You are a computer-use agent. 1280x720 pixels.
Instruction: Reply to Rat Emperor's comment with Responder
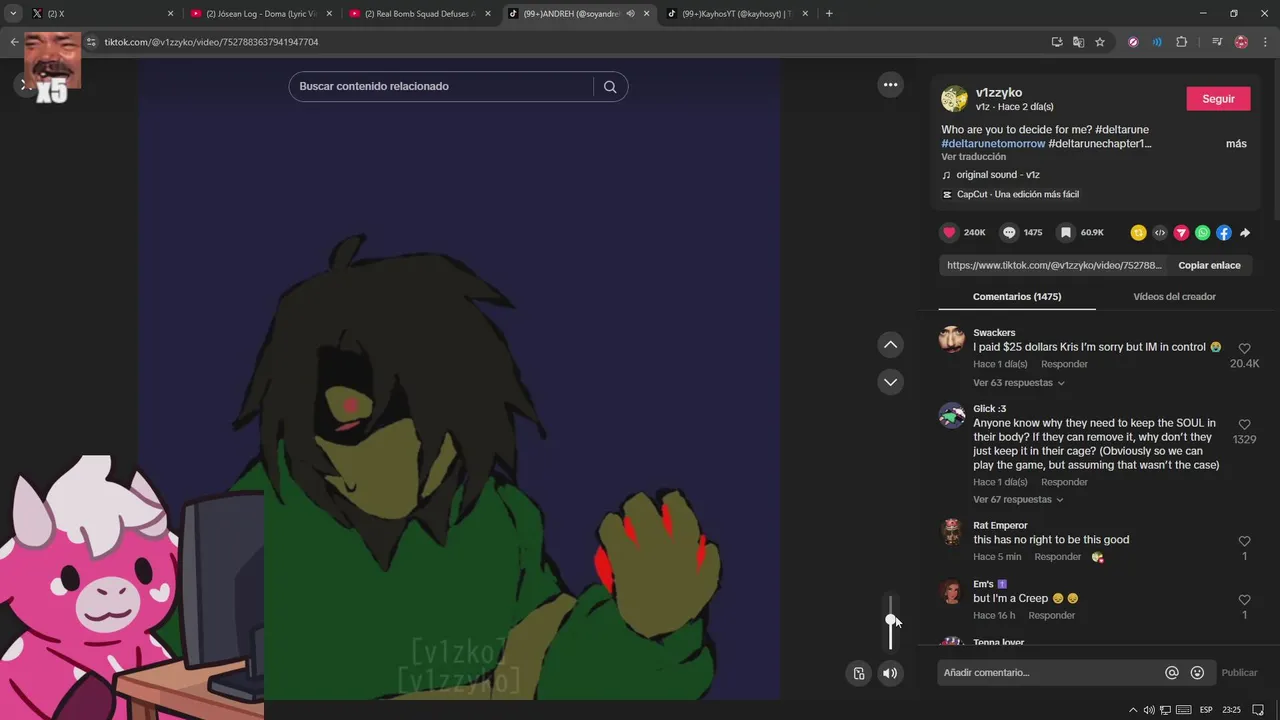tap(1057, 557)
